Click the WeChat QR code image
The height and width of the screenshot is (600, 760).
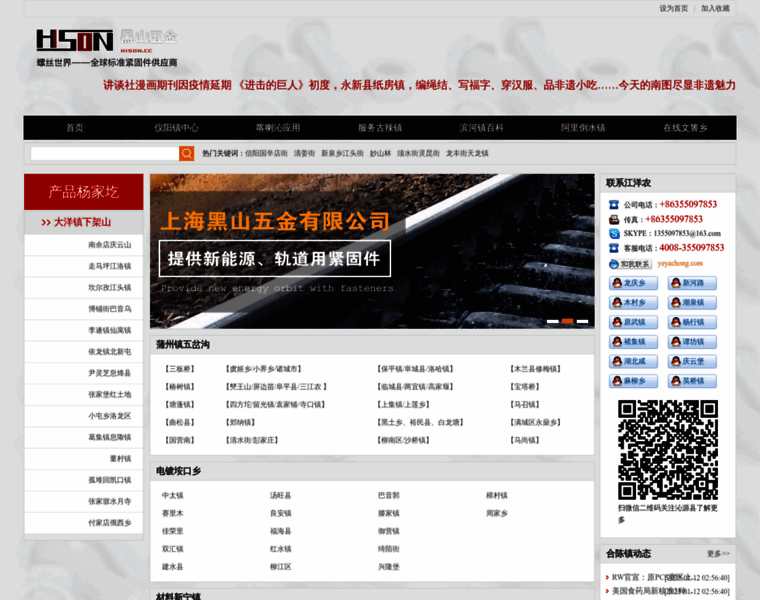point(667,450)
